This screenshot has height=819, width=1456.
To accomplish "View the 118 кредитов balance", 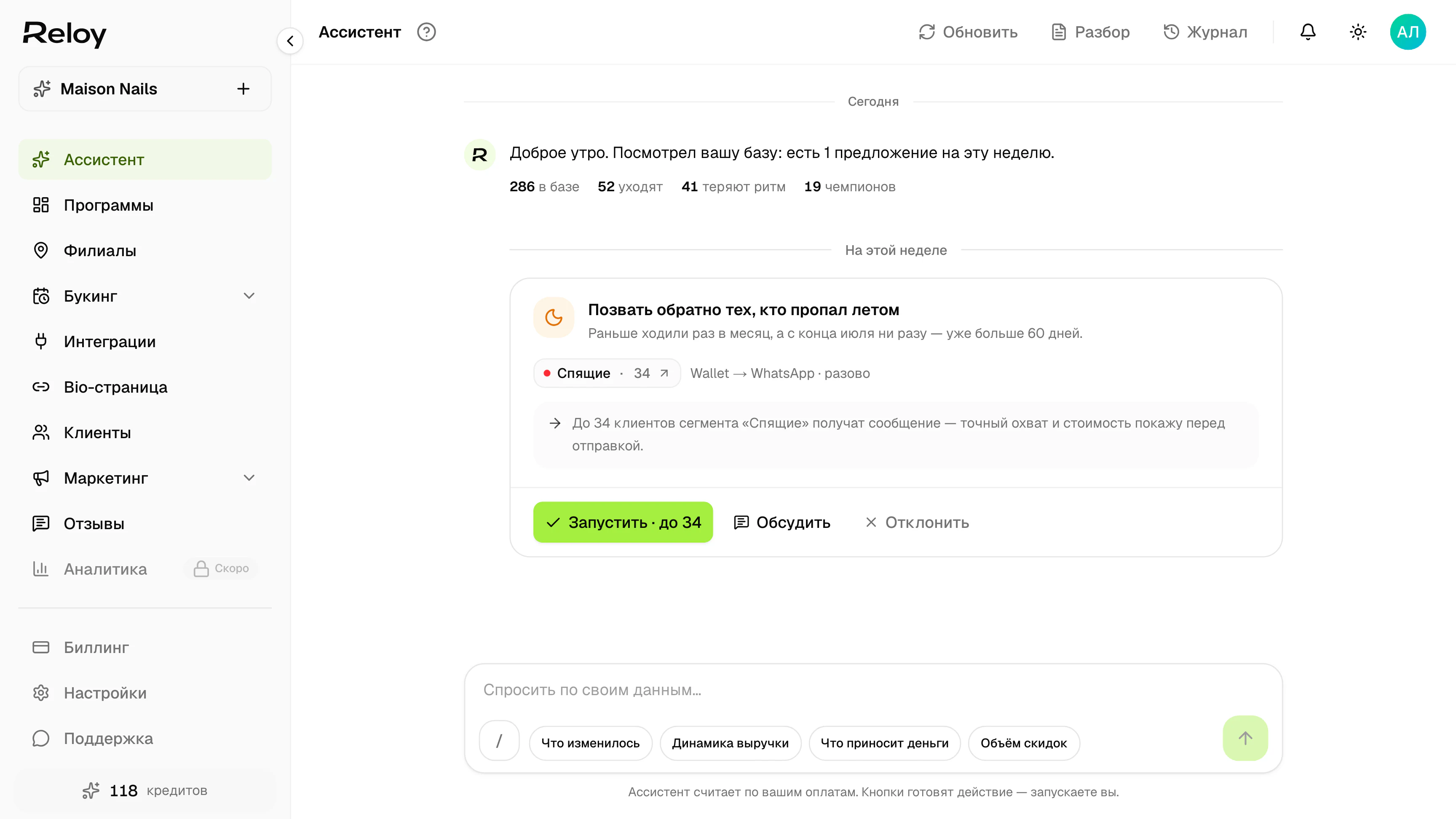I will coord(145,790).
